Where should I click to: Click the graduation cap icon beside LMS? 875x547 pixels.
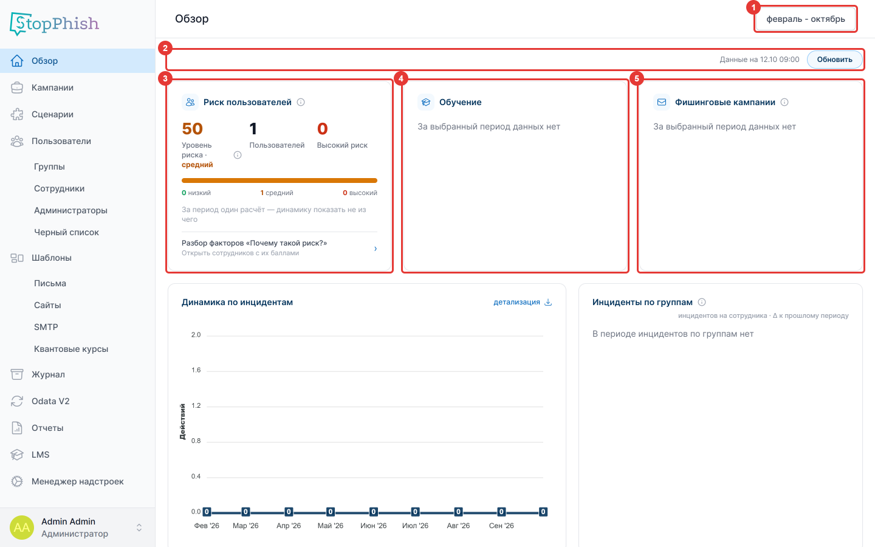pyautogui.click(x=17, y=455)
